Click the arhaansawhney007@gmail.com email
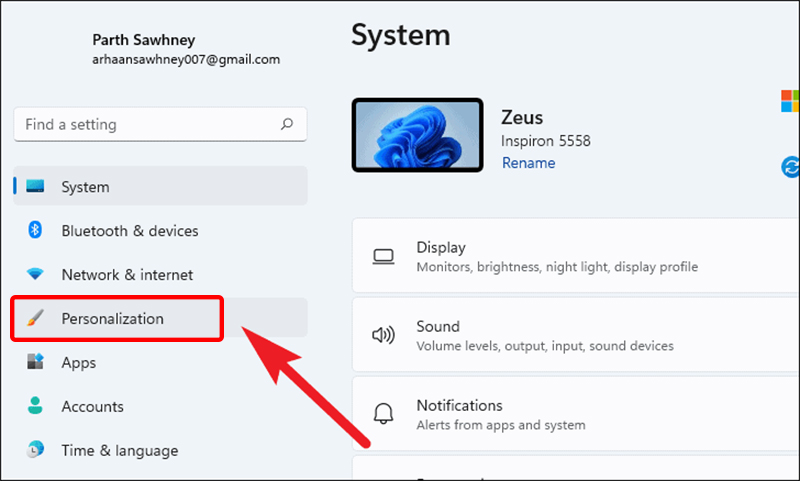The image size is (800, 481). (186, 60)
